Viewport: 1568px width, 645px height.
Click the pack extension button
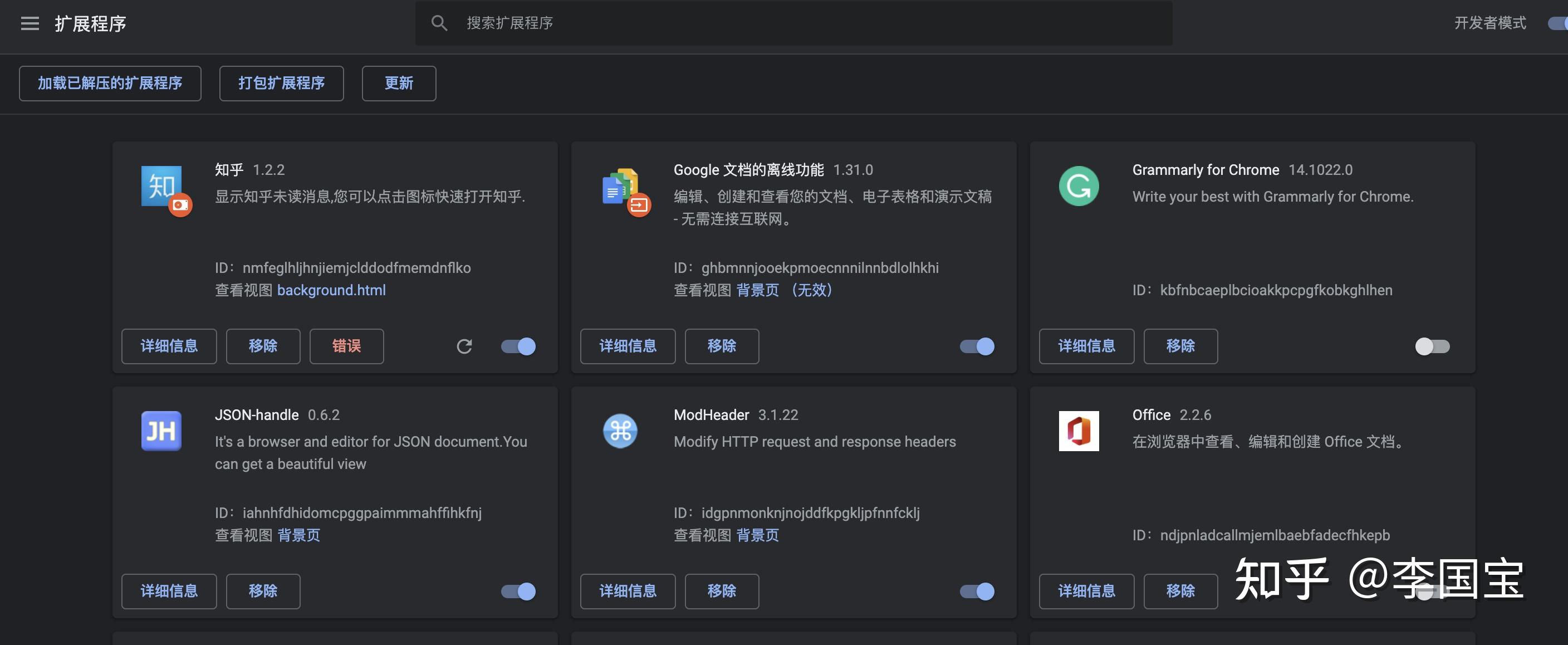pyautogui.click(x=281, y=84)
